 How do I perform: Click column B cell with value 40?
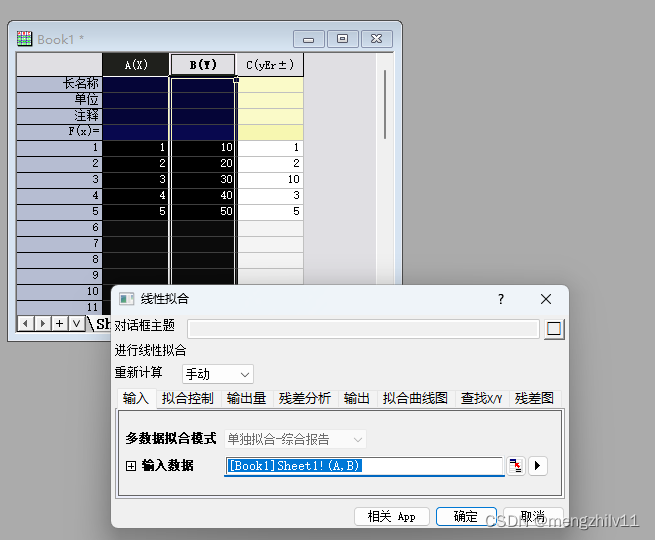203,195
